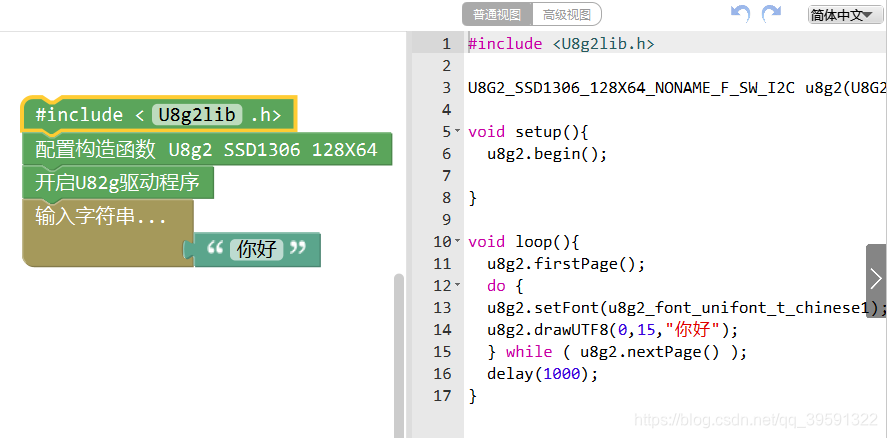
Task: Expand the right side panel chevron
Action: [876, 281]
